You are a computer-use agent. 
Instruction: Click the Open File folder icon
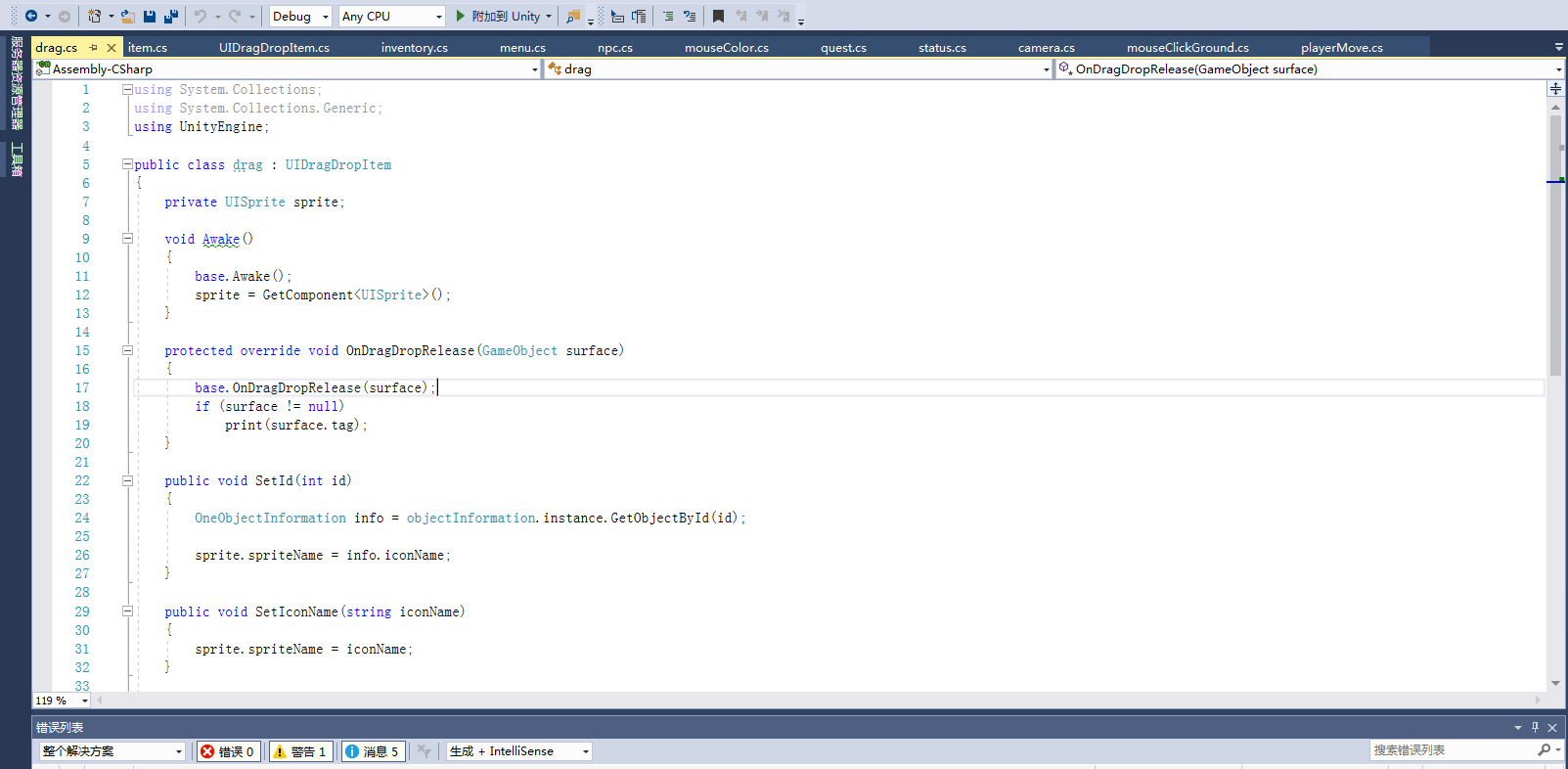(127, 16)
